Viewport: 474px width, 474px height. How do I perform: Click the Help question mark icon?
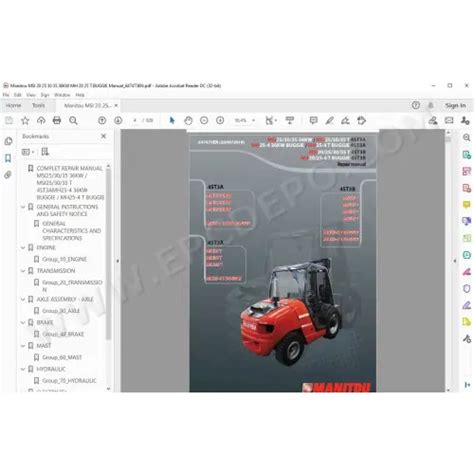[415, 105]
